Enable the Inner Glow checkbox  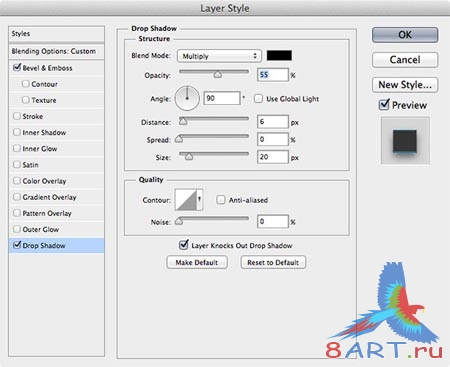pos(17,148)
